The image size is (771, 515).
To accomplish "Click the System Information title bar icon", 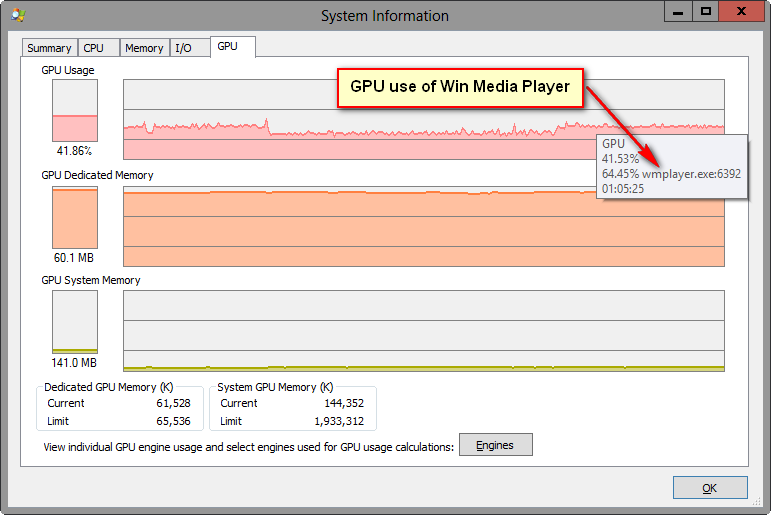I will point(18,15).
